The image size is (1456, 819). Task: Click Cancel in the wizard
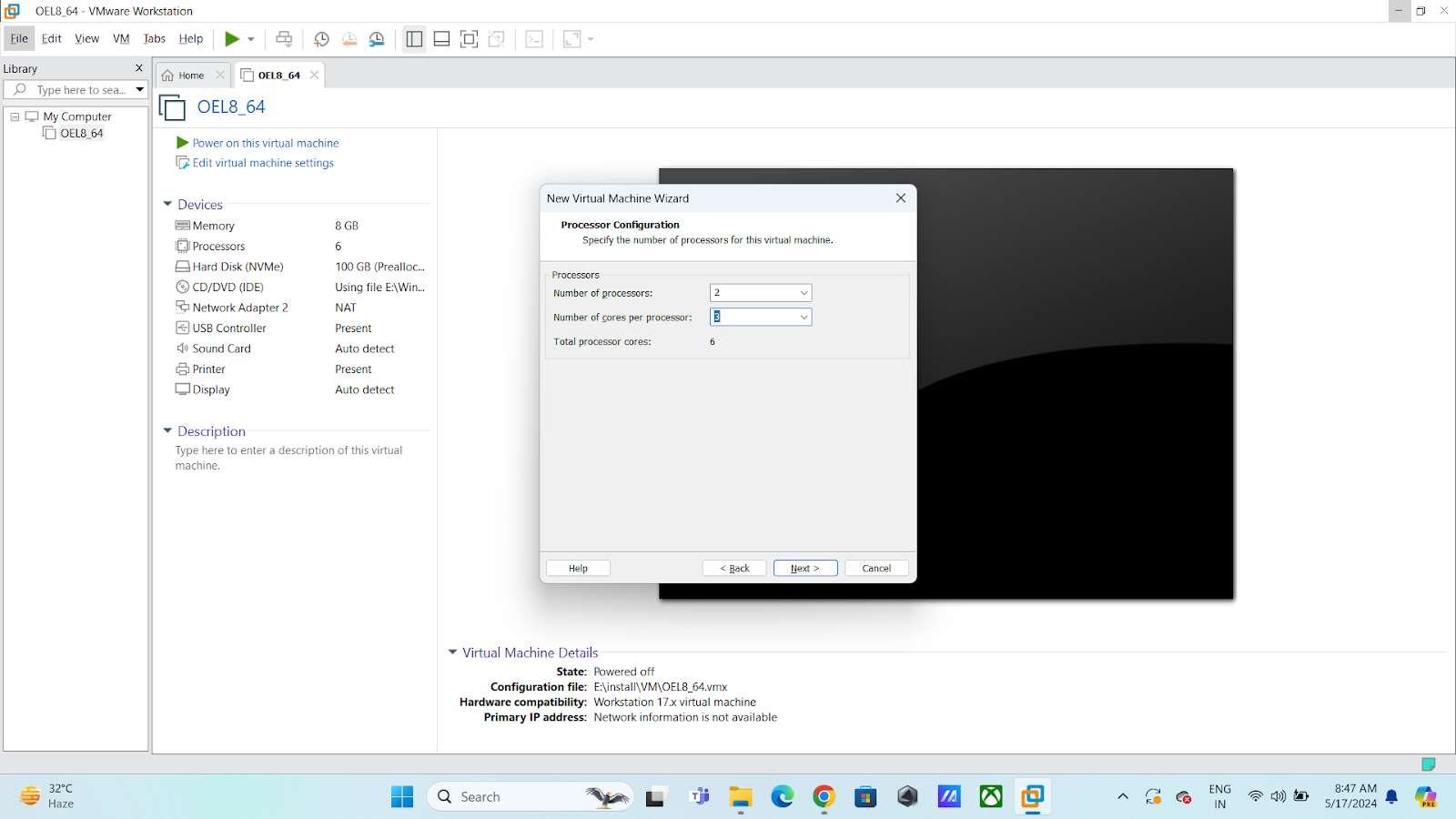pyautogui.click(x=876, y=568)
